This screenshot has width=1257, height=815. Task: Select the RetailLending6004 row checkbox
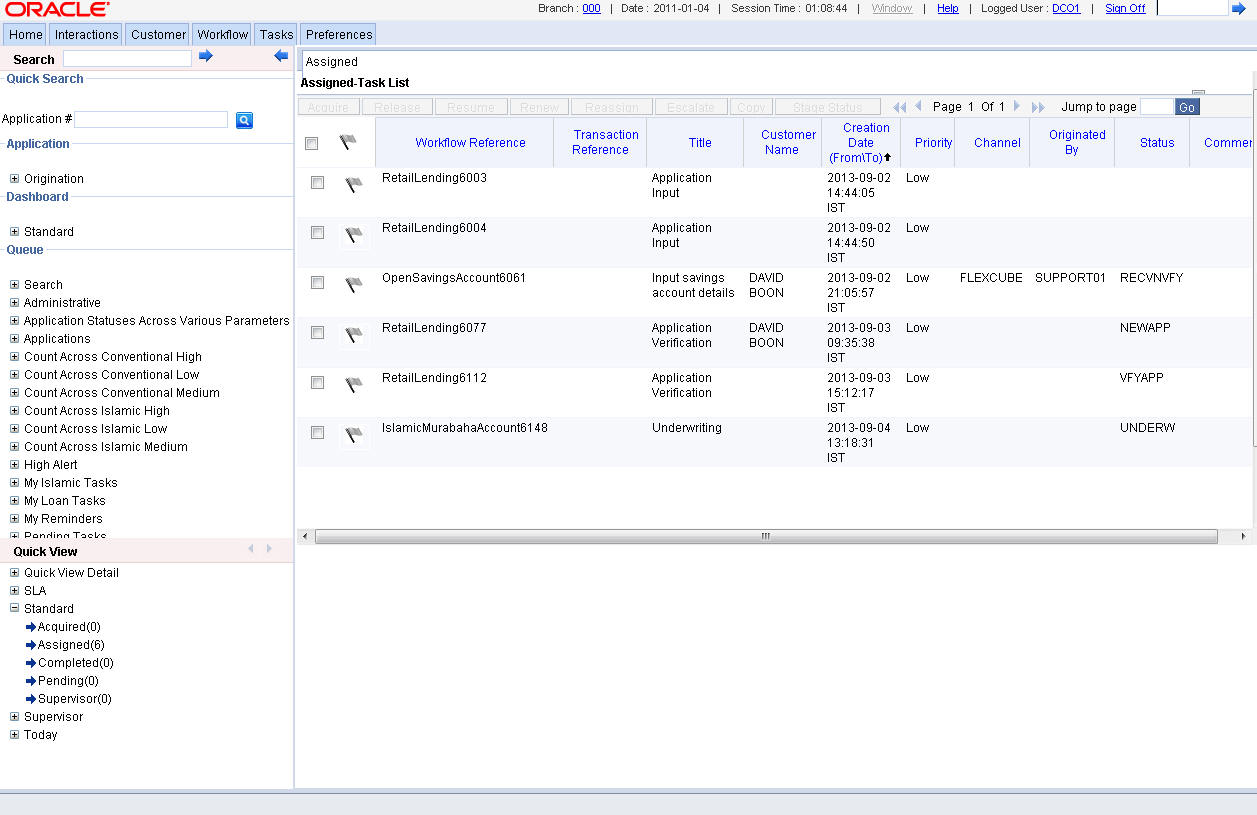click(x=317, y=233)
